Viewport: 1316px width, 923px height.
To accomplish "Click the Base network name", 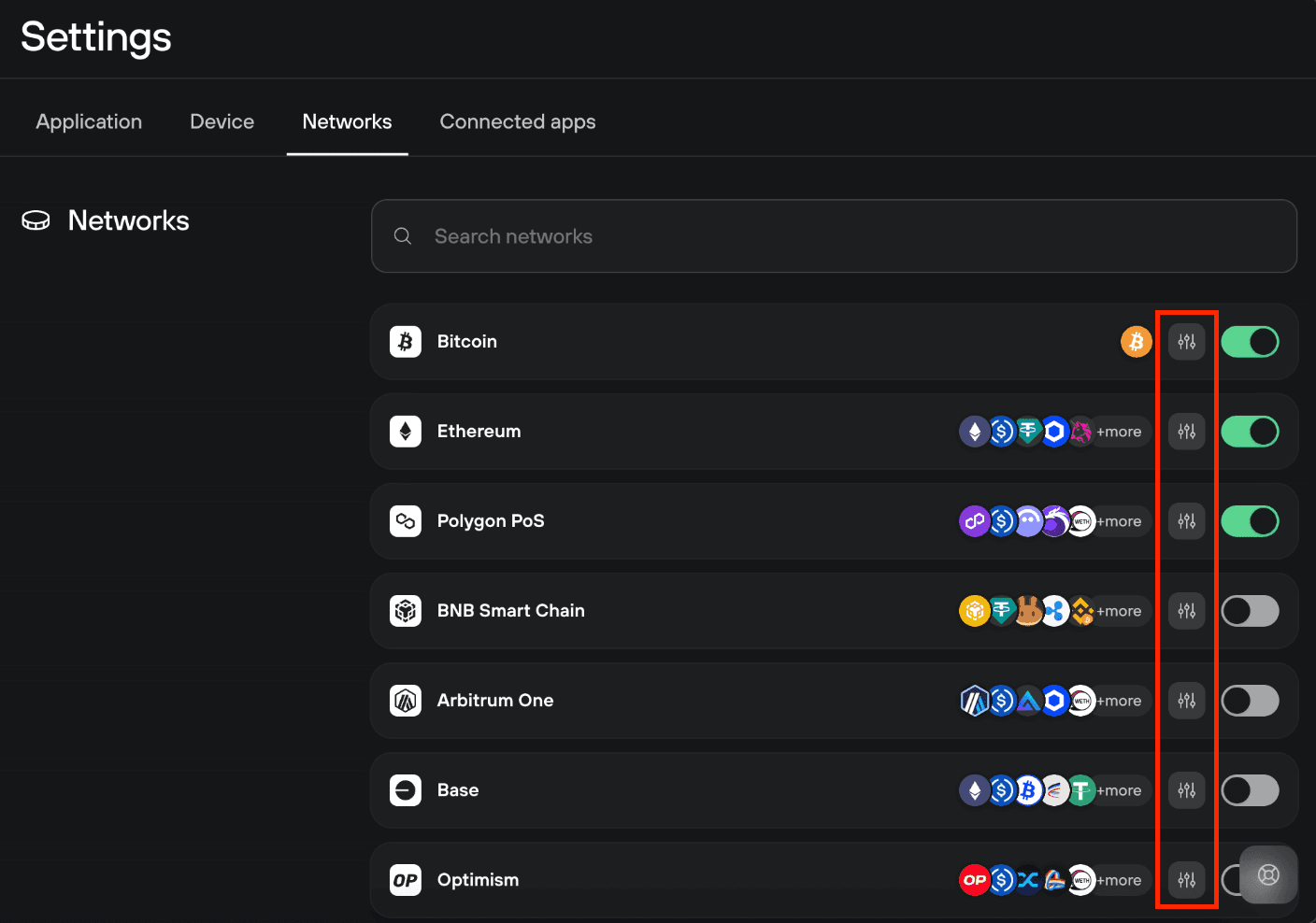I will click(458, 790).
